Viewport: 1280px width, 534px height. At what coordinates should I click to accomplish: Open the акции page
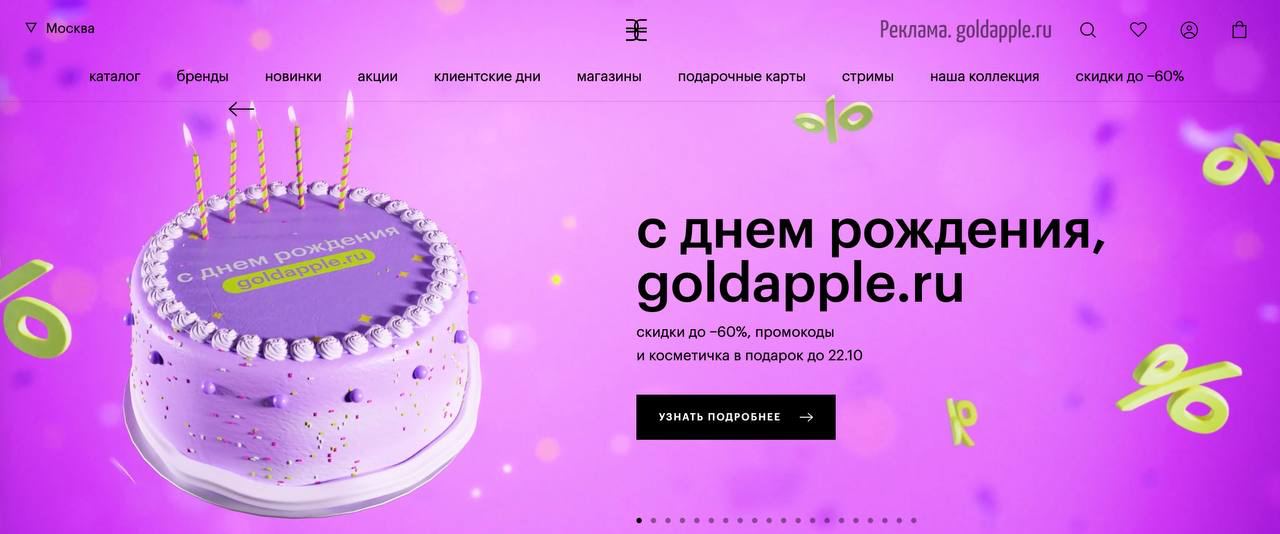tap(378, 76)
